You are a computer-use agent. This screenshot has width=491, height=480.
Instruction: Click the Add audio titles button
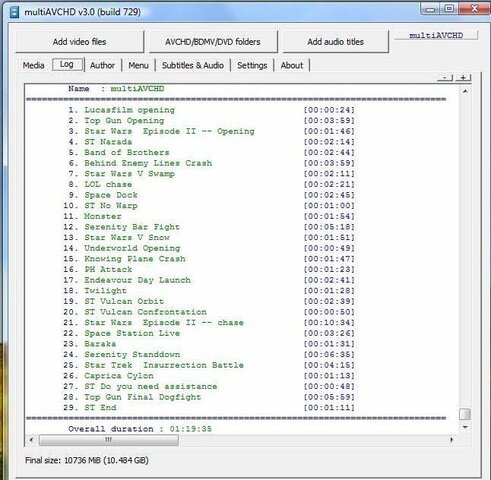click(x=336, y=42)
